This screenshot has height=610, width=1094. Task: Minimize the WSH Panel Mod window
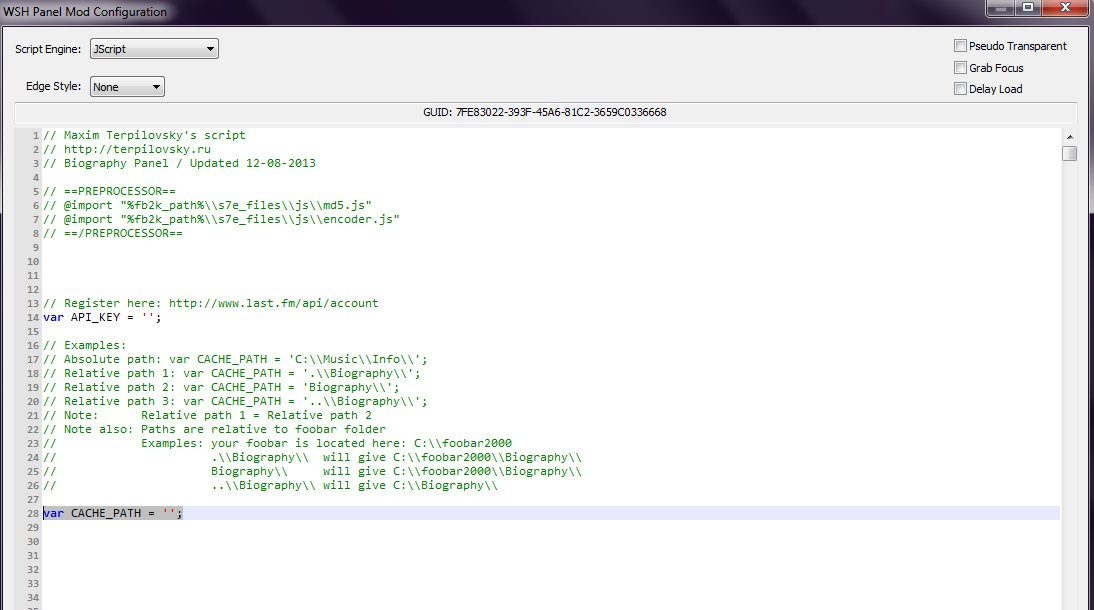click(x=1000, y=8)
